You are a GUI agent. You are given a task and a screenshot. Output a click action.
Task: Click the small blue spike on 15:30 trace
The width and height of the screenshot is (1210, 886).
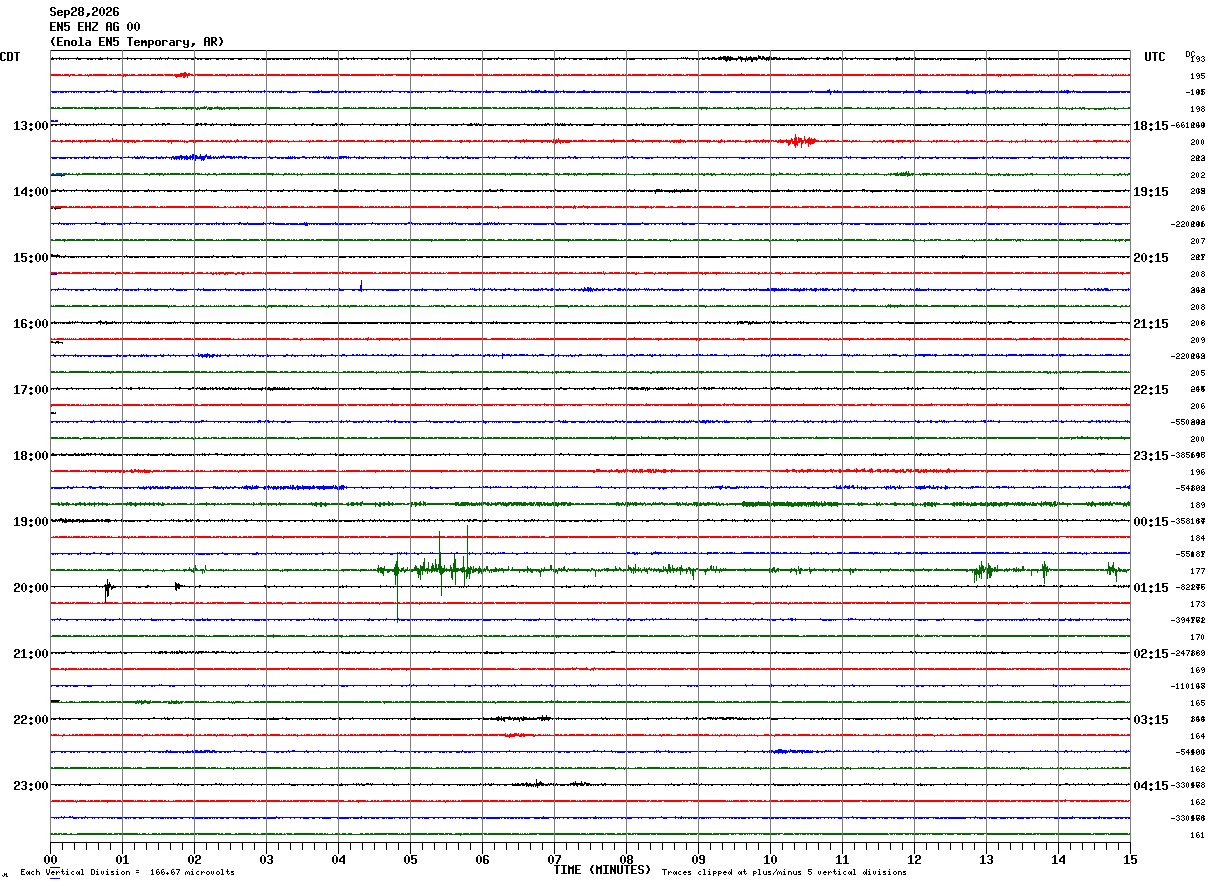pyautogui.click(x=361, y=286)
